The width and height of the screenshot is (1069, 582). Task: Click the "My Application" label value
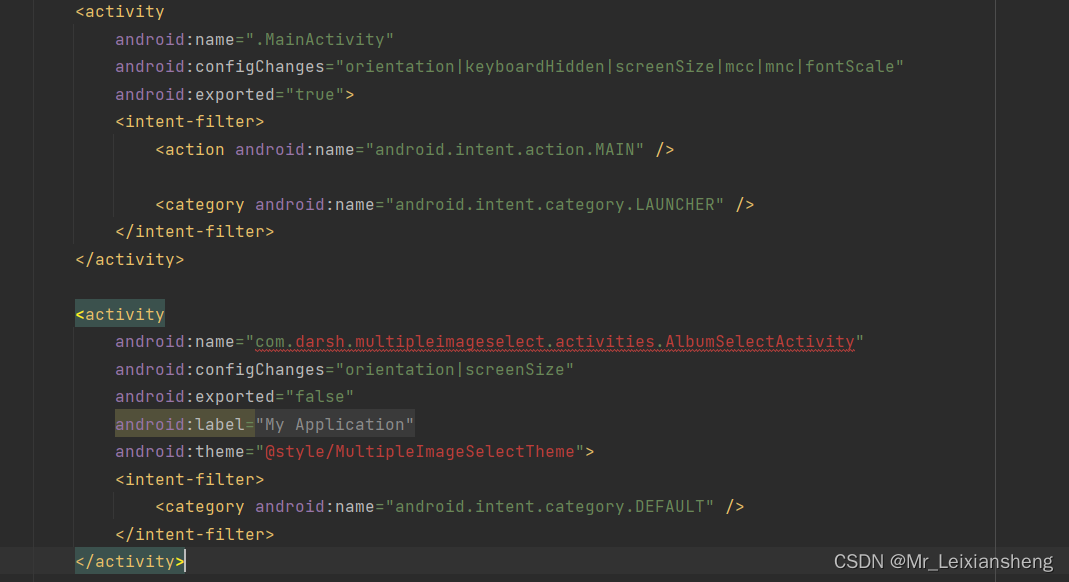tap(333, 424)
